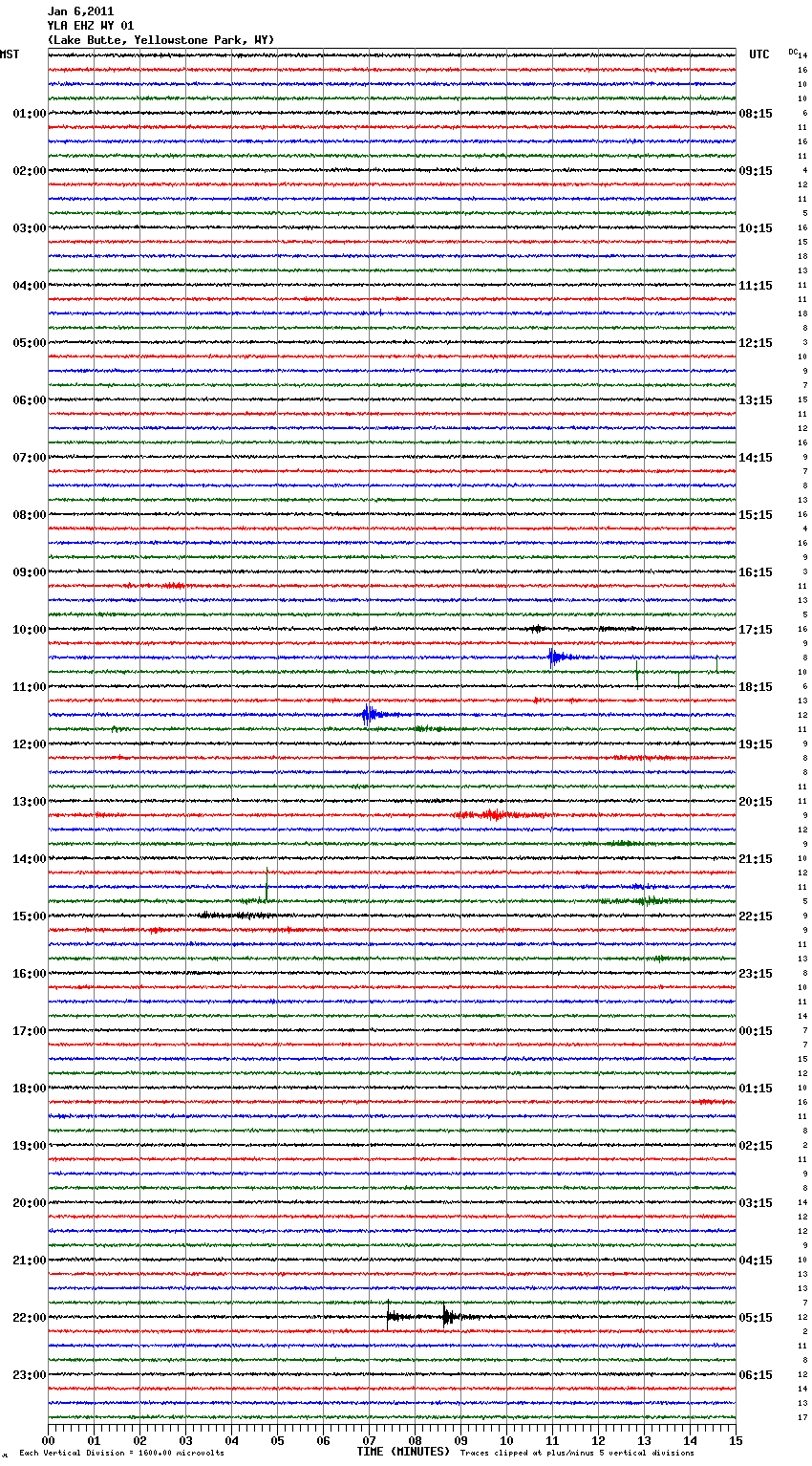Click the "18:15" UTC time label
Image resolution: width=812 pixels, height=1466 pixels.
pos(756,687)
